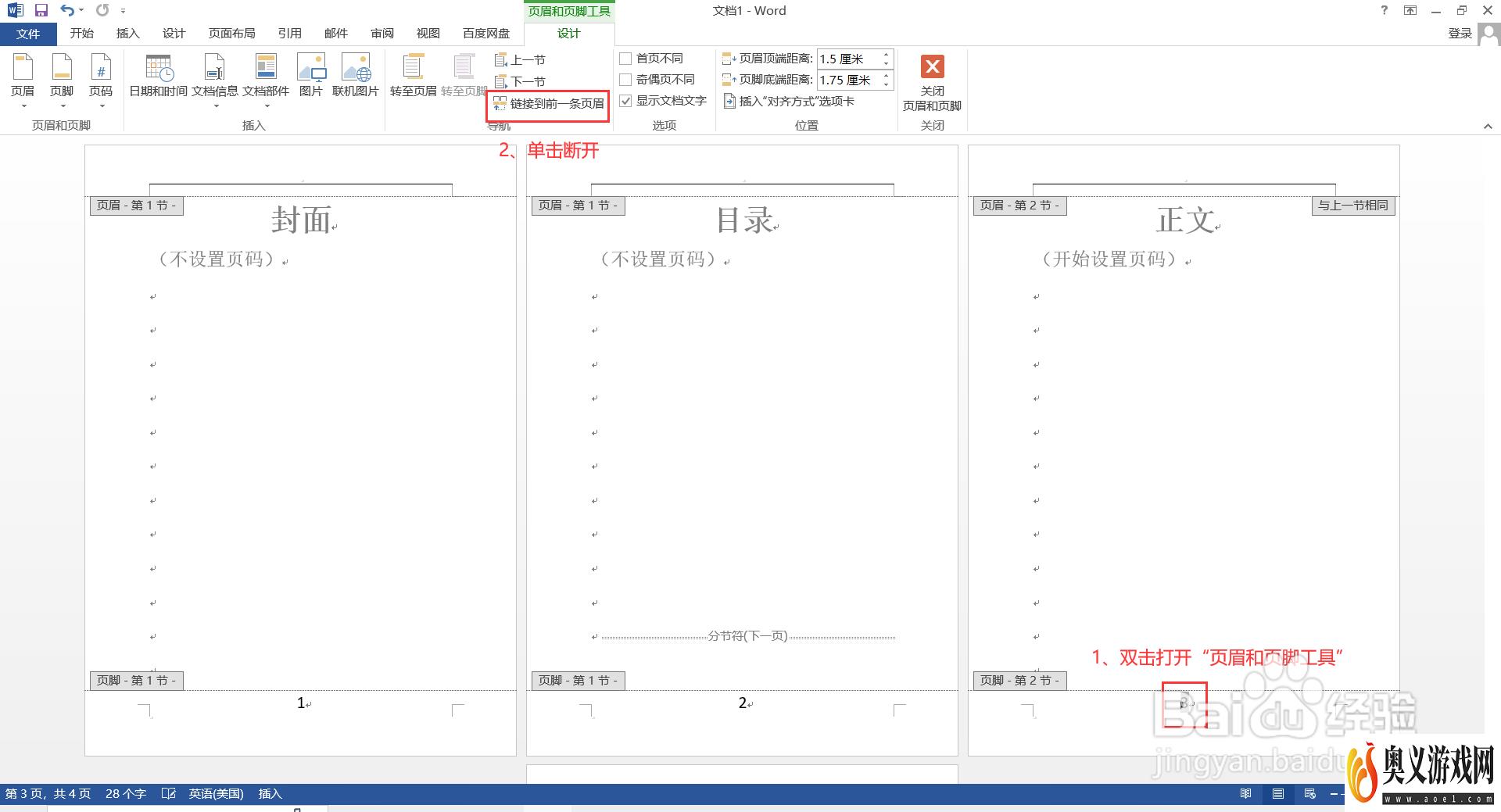This screenshot has height=812, width=1501.
Task: Click Insert Alignment Tab (插入"对齐方式"选项卡)
Action: (x=789, y=101)
